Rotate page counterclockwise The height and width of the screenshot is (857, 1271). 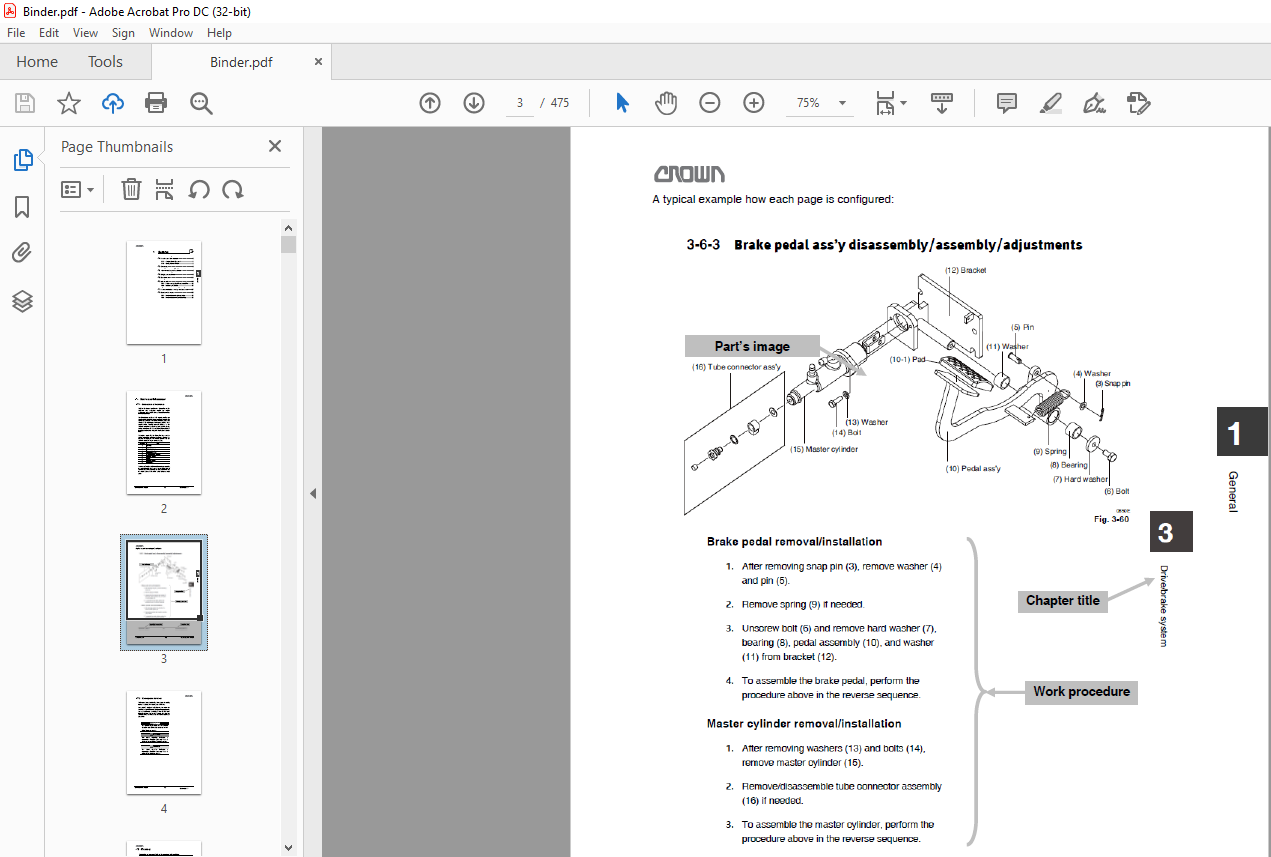click(x=199, y=189)
